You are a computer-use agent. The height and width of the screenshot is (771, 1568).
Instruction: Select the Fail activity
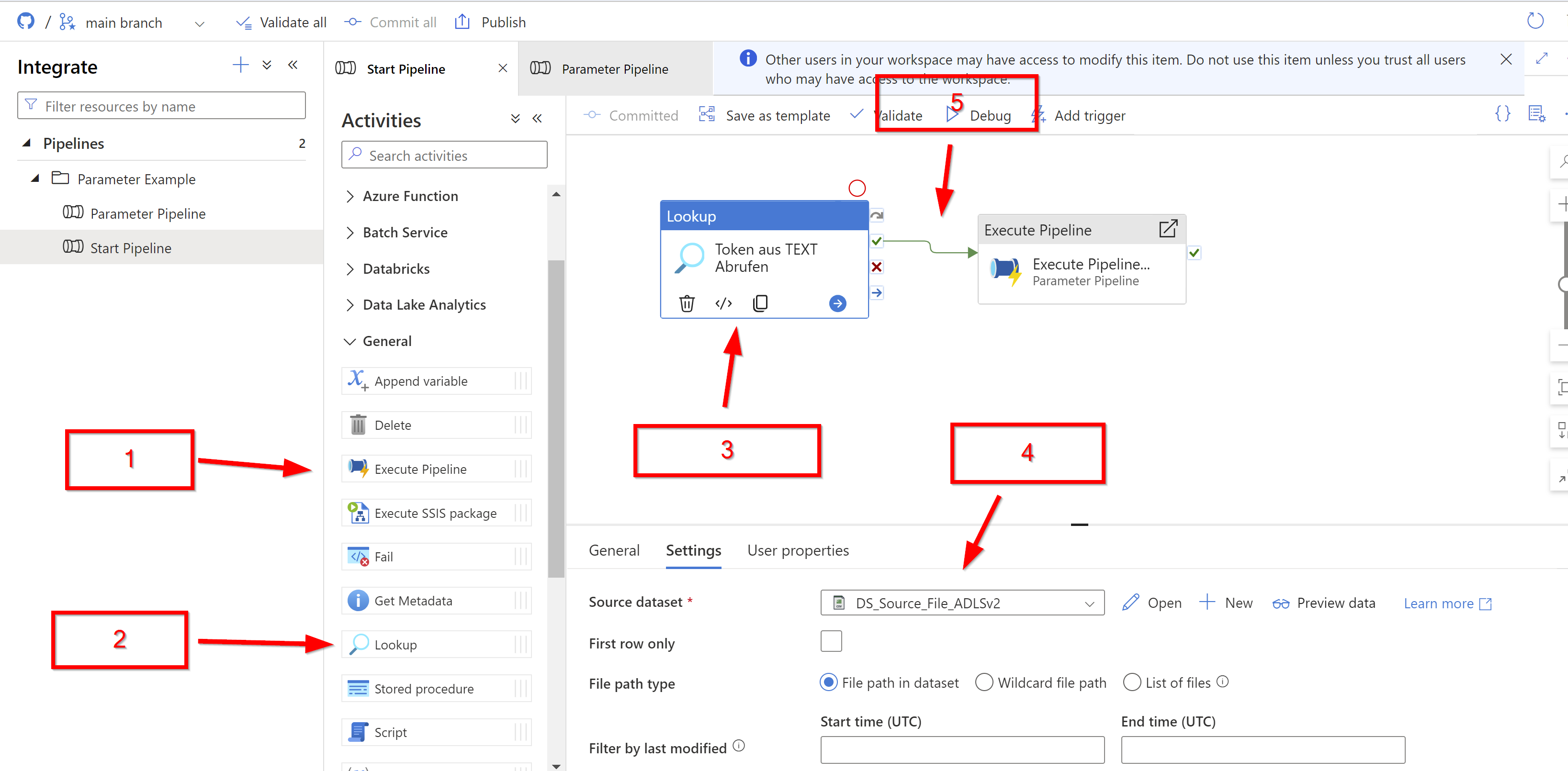click(436, 557)
